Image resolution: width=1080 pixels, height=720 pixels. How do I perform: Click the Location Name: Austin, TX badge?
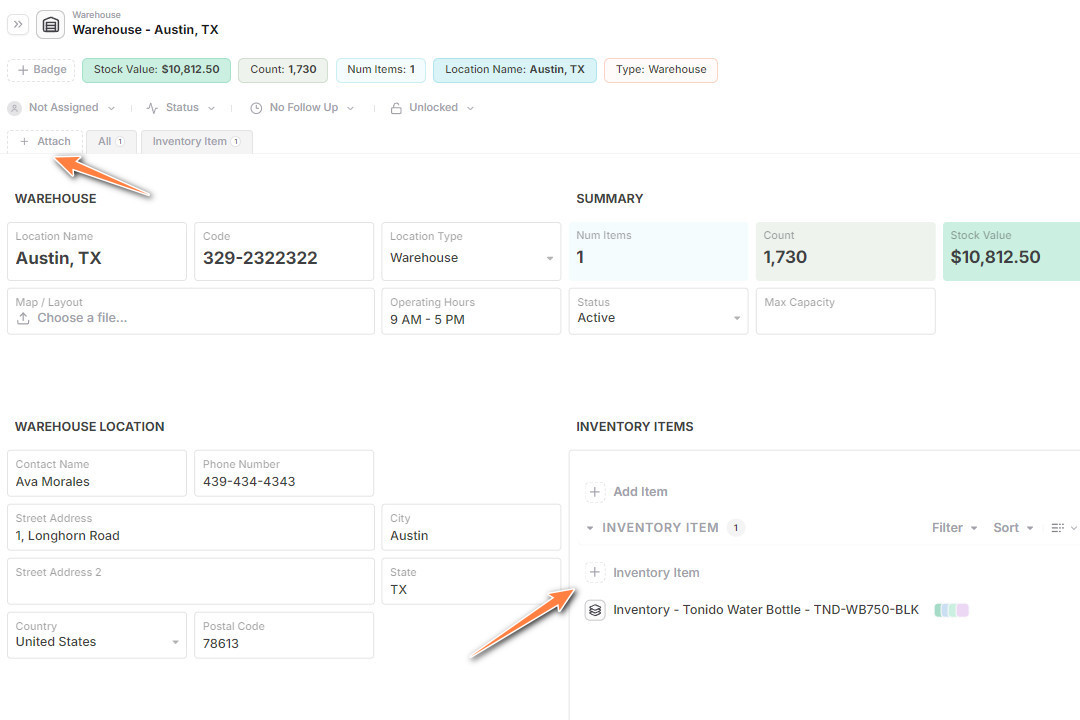click(x=515, y=70)
